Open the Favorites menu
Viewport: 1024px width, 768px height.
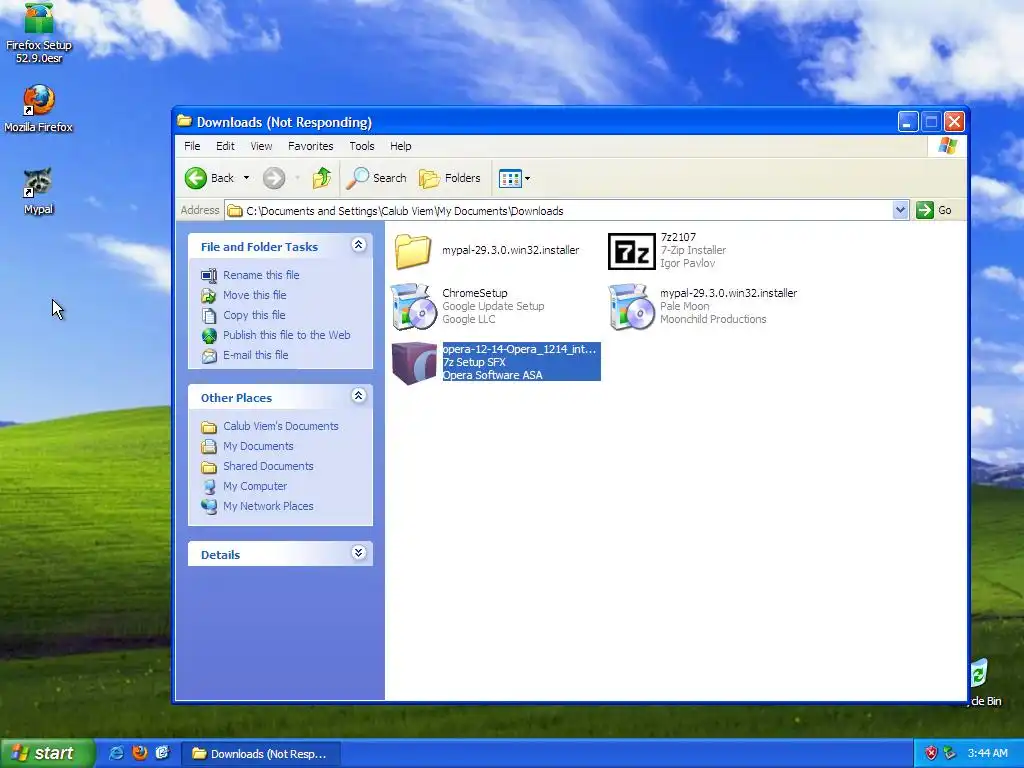point(311,146)
